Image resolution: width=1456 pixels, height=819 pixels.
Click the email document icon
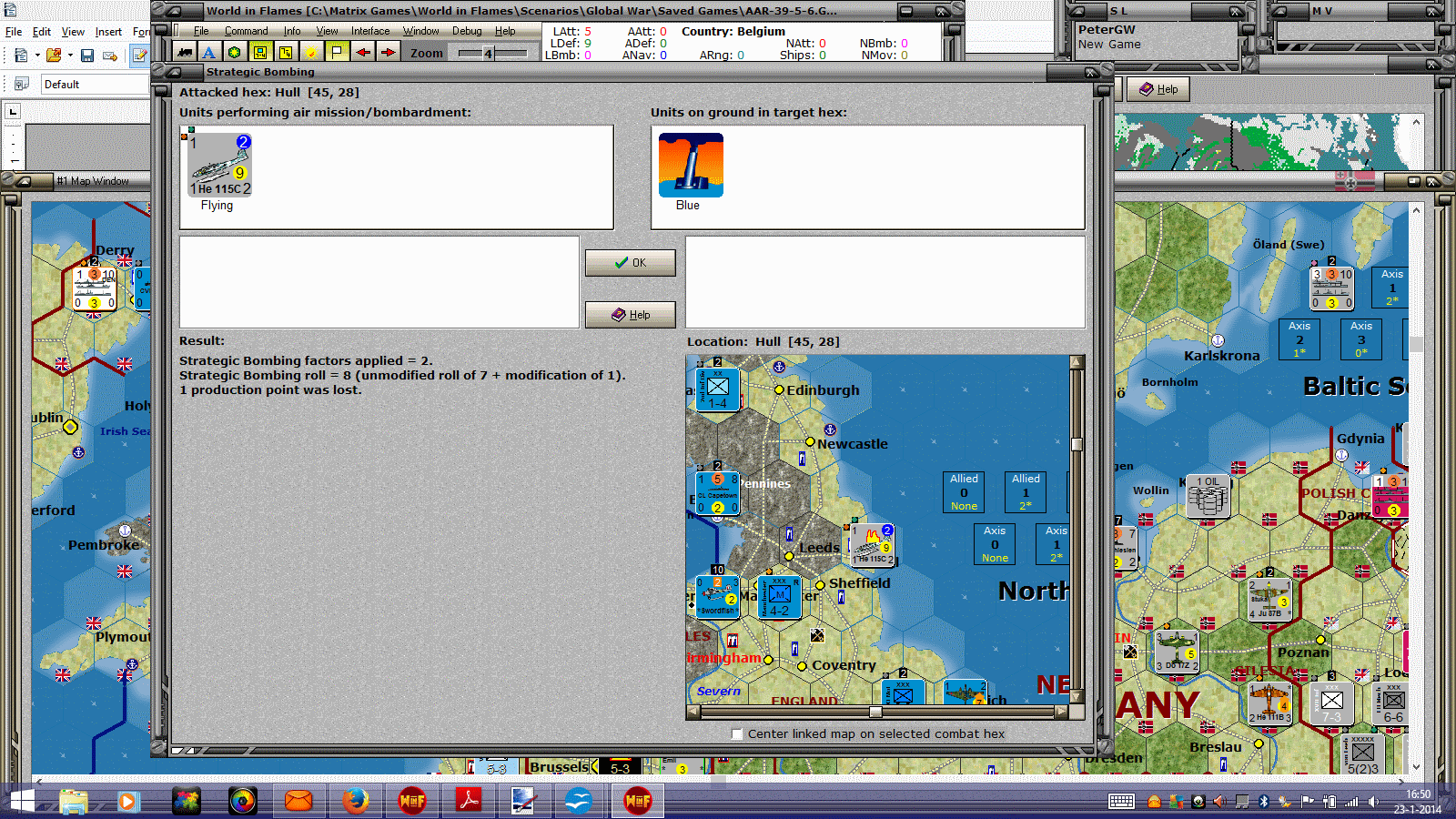pyautogui.click(x=110, y=56)
